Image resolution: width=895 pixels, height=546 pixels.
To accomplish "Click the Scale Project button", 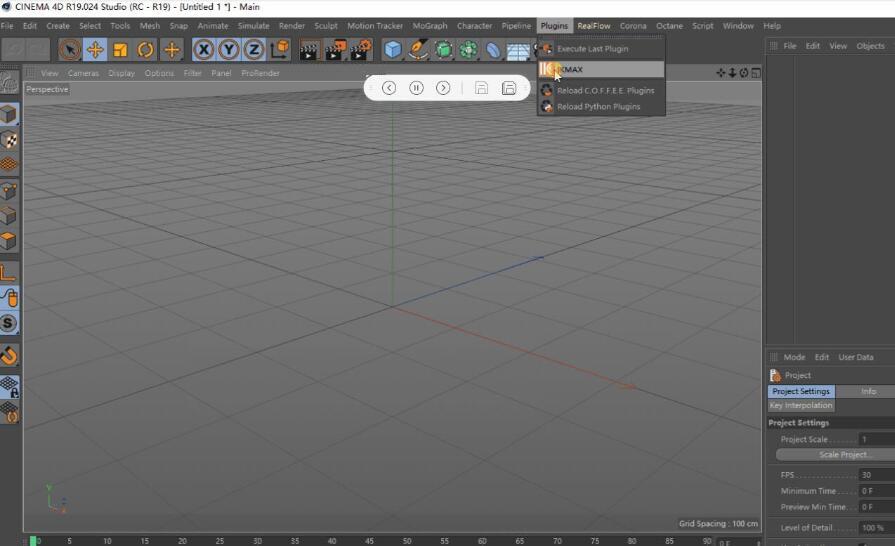I will [836, 455].
